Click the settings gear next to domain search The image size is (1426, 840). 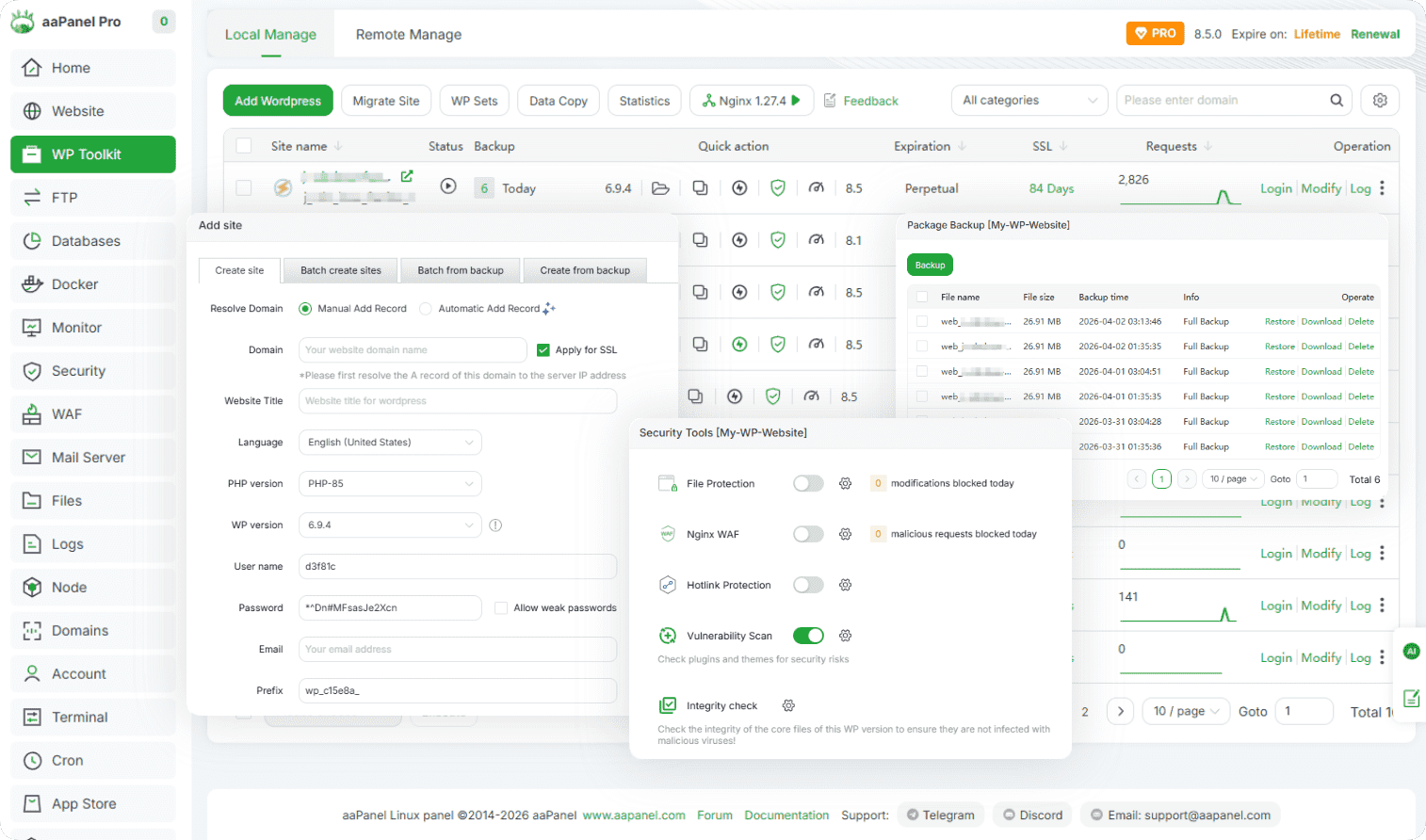point(1380,101)
